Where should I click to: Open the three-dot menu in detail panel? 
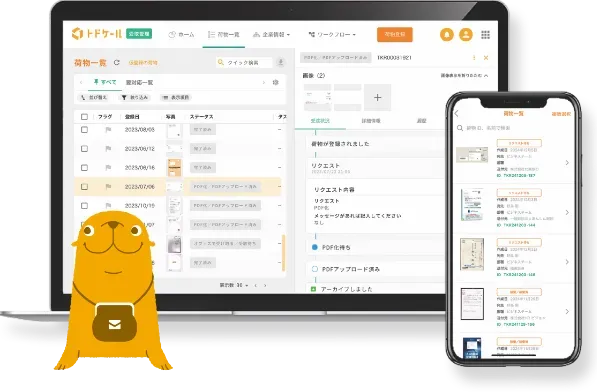474,58
